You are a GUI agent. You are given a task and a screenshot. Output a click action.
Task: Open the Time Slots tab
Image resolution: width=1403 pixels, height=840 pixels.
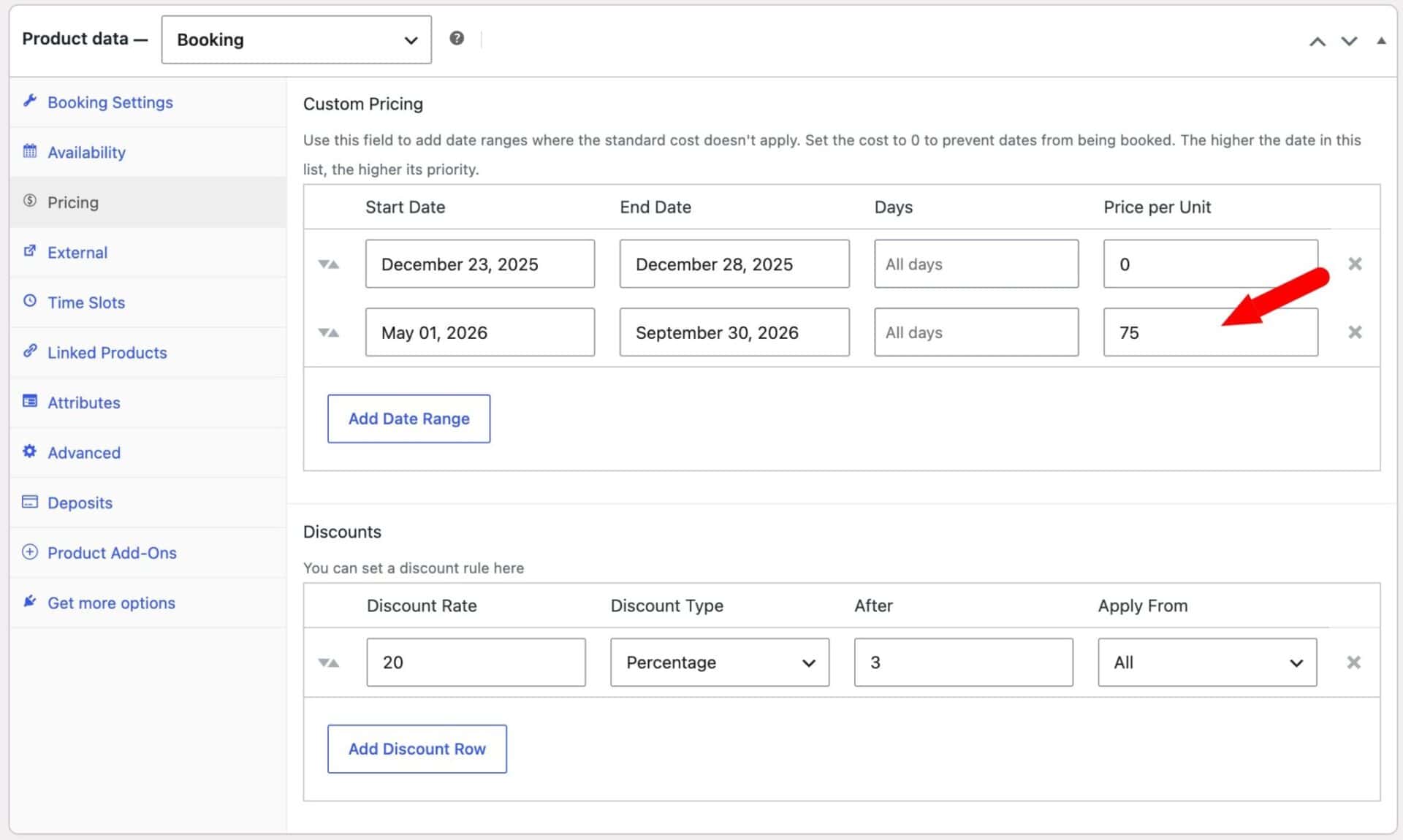point(148,302)
